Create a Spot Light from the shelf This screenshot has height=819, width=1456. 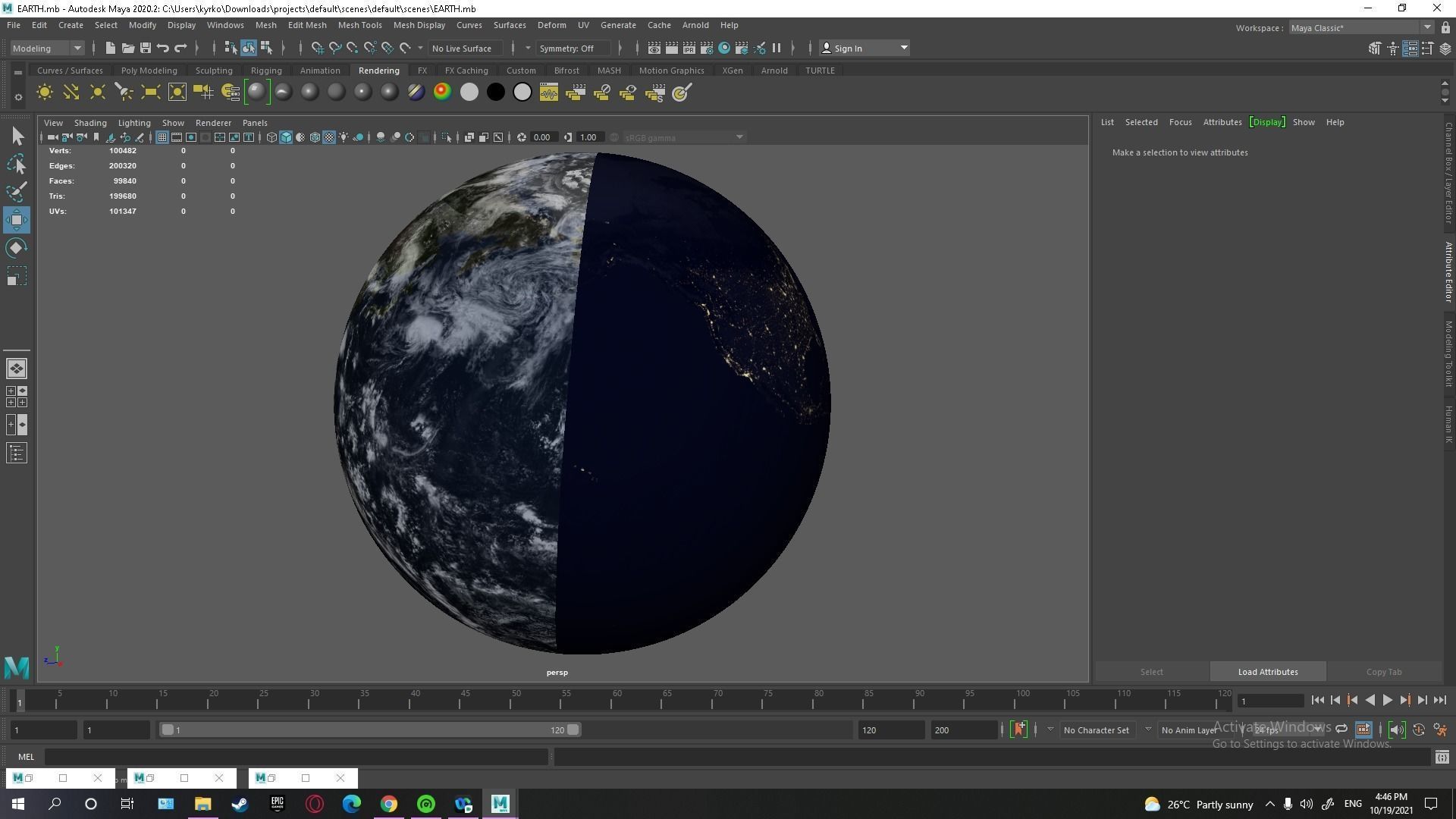124,93
